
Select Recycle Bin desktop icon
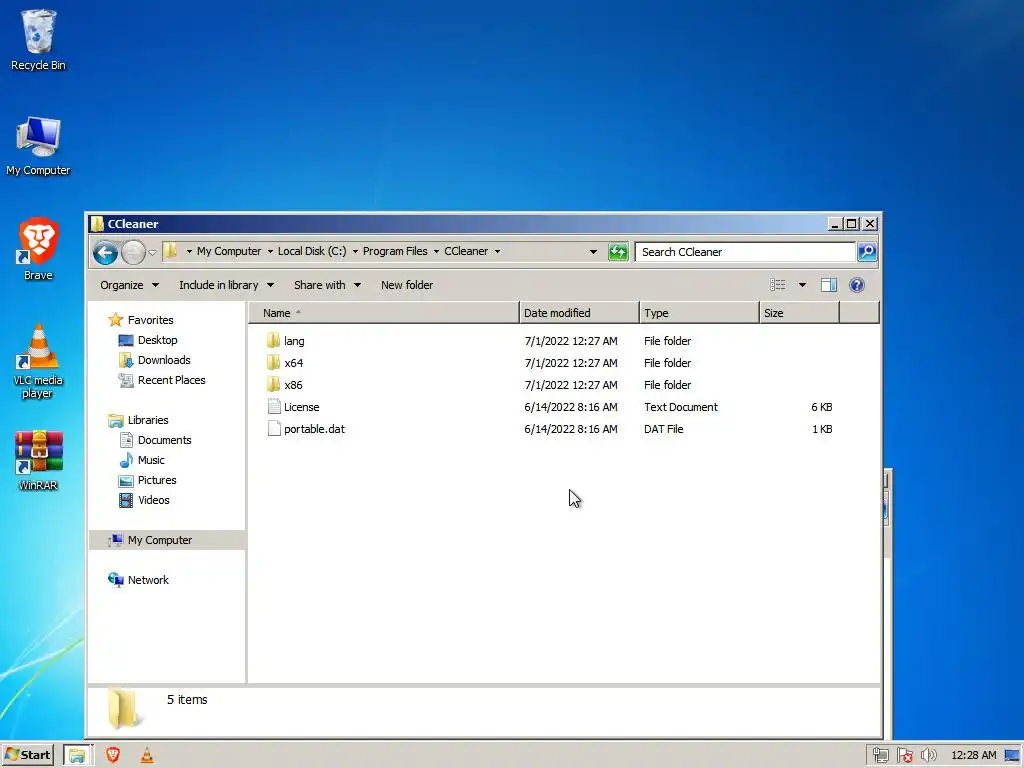coord(38,39)
